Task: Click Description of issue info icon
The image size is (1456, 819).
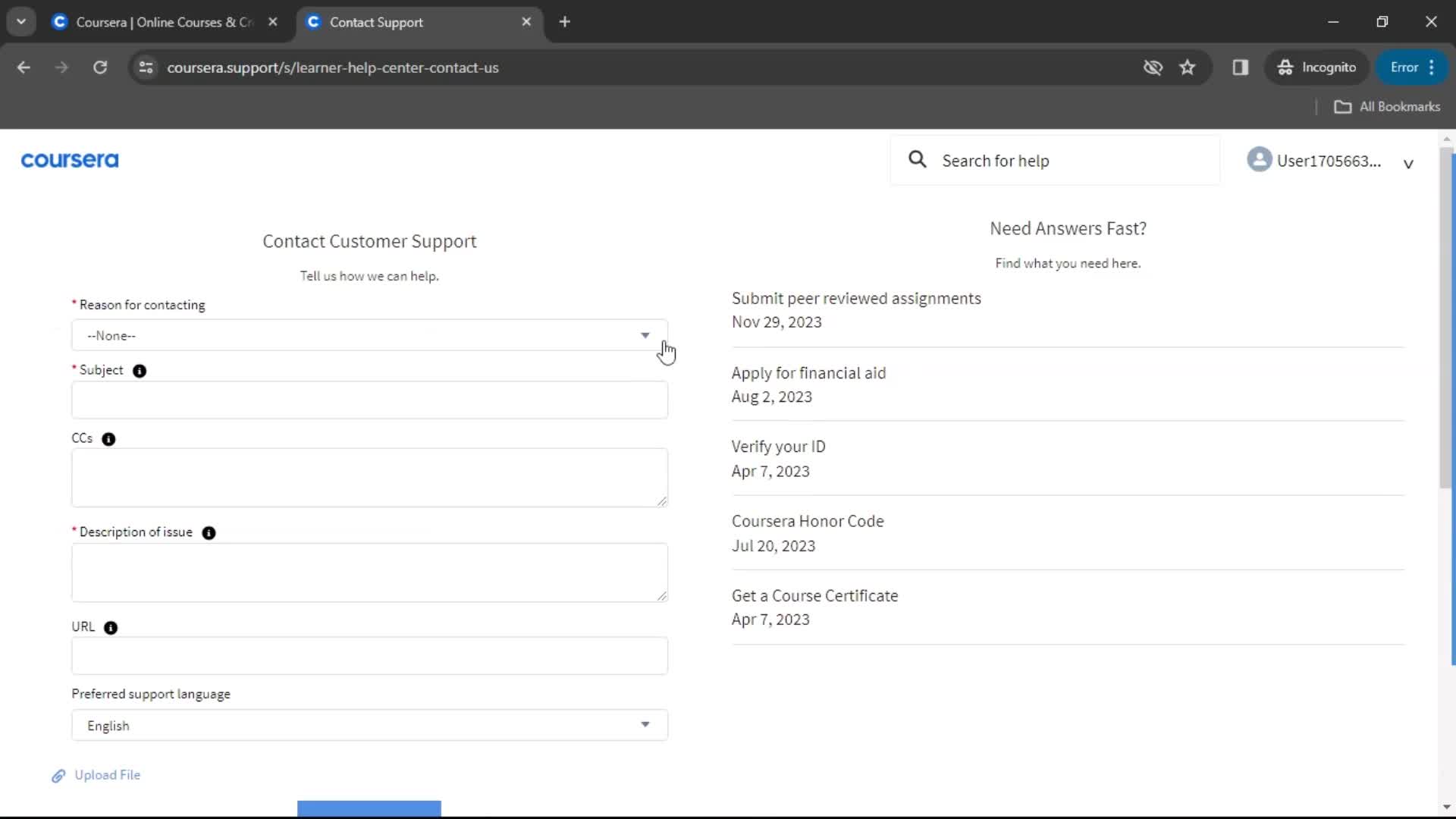Action: pos(209,533)
